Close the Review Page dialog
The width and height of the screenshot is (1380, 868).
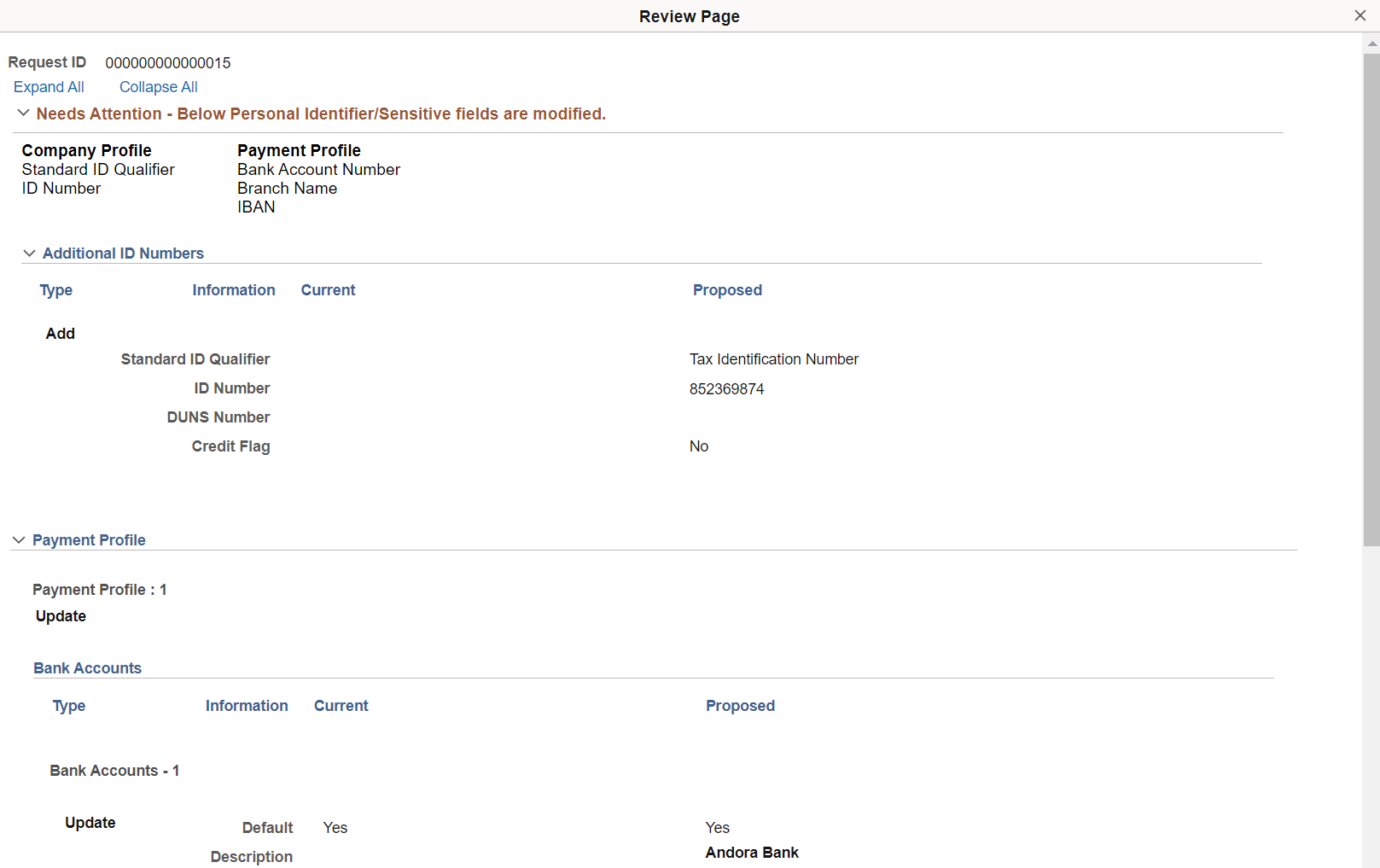pyautogui.click(x=1360, y=15)
